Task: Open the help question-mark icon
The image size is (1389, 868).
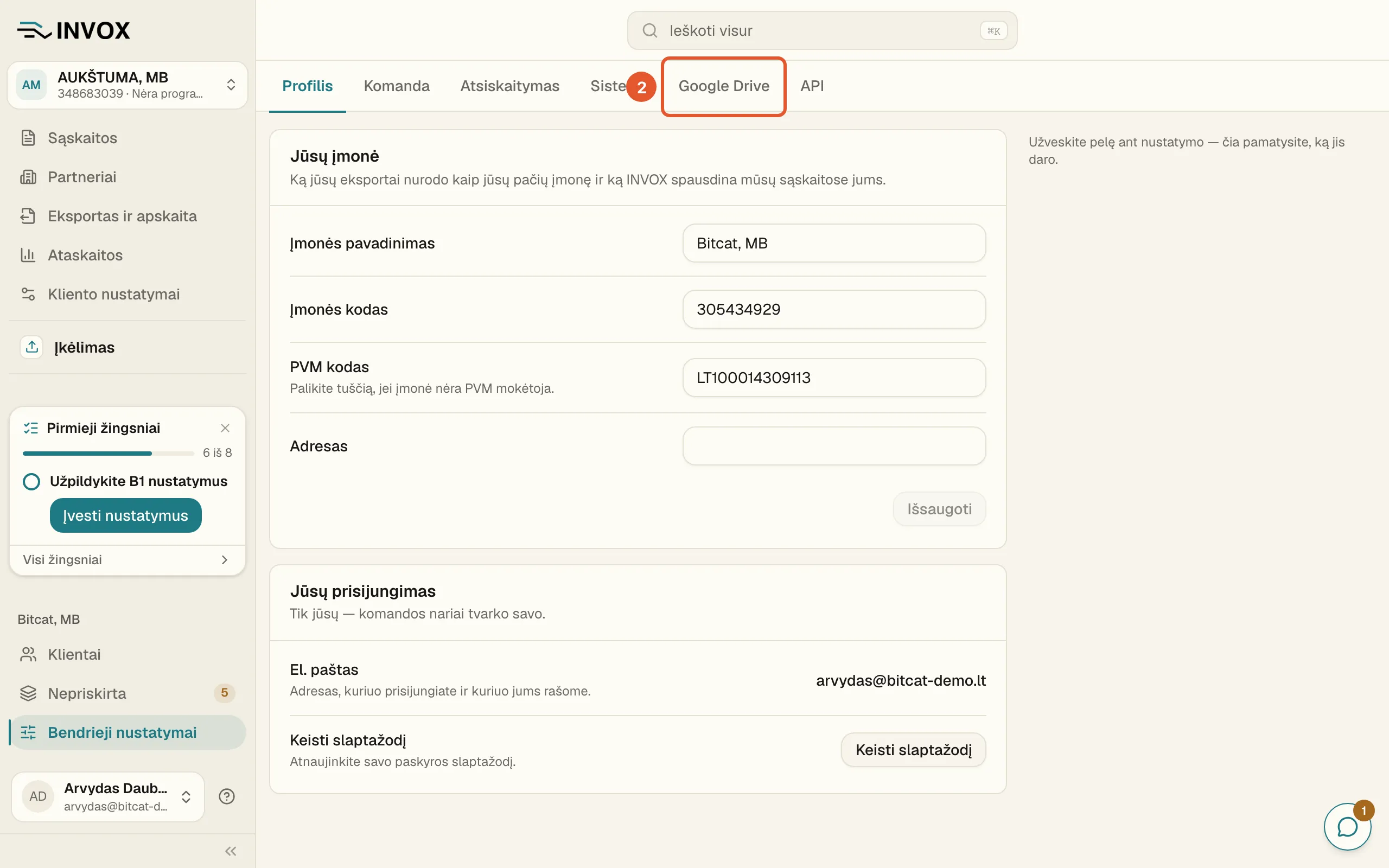Action: point(227,796)
